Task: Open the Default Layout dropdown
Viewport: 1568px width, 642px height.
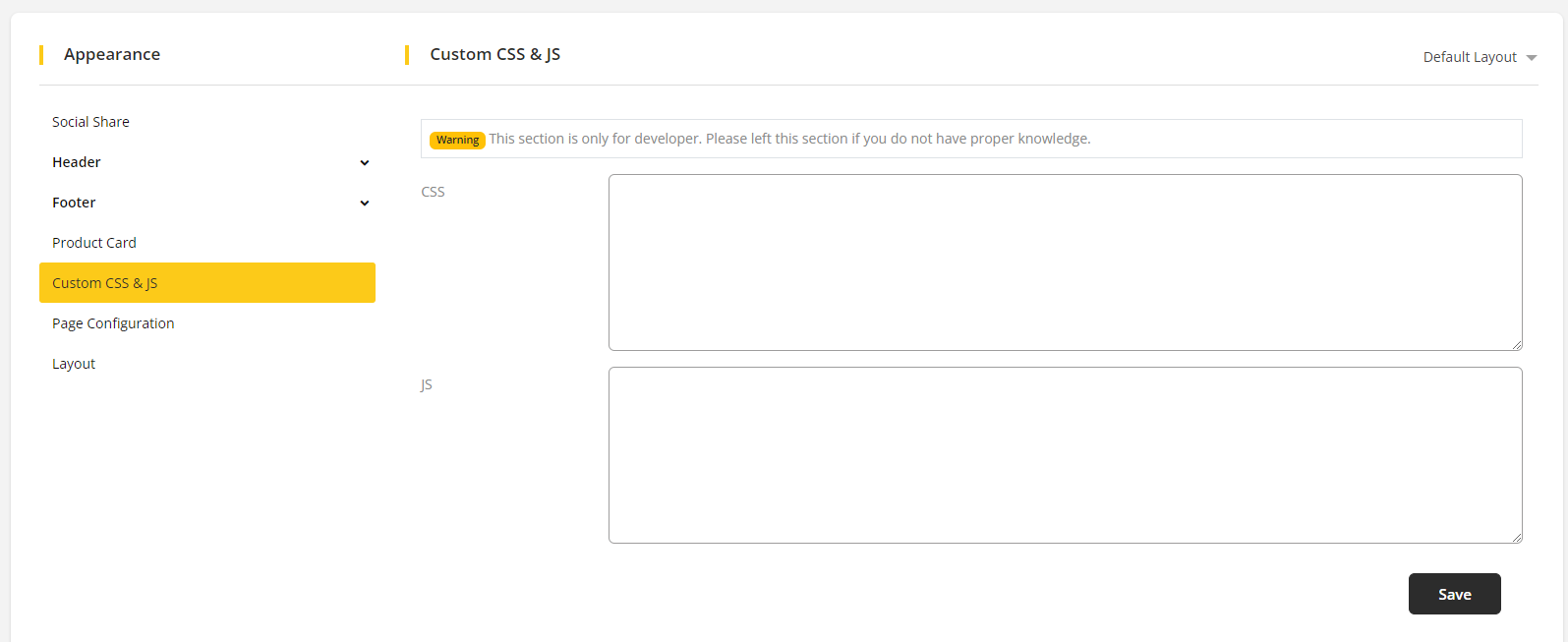Action: [x=1479, y=57]
